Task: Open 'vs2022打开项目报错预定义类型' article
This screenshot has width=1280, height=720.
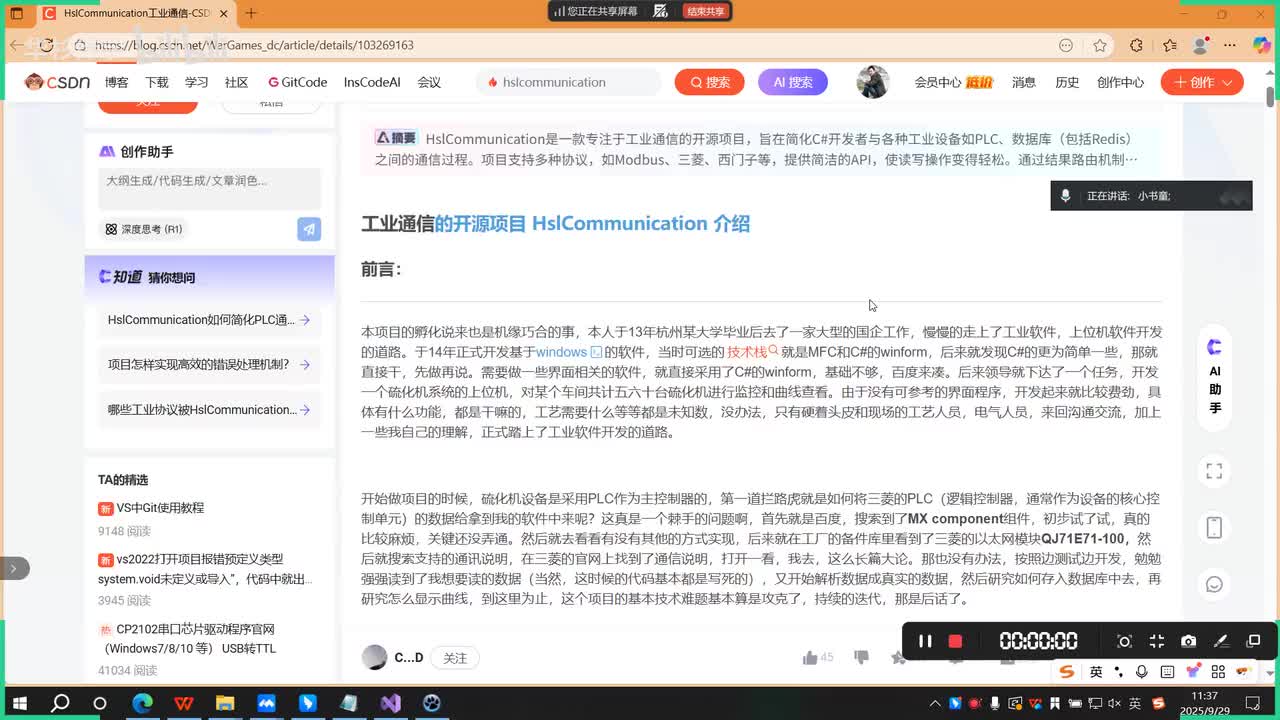Action: tap(205, 569)
